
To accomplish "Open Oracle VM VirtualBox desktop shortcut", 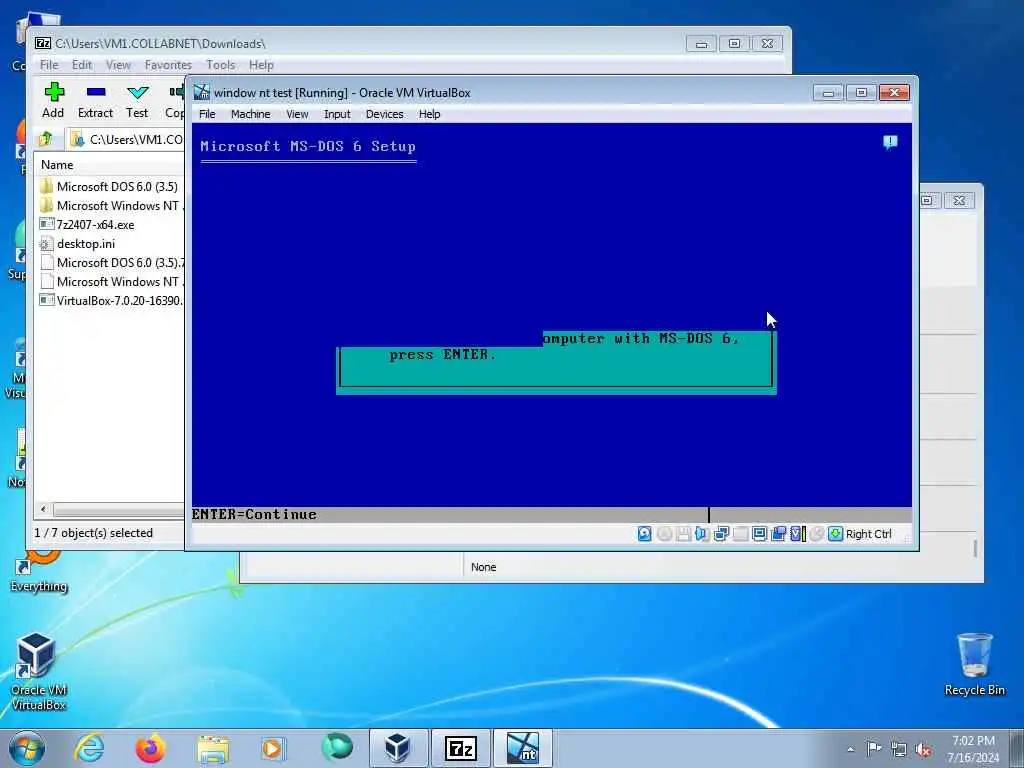I will point(38,671).
